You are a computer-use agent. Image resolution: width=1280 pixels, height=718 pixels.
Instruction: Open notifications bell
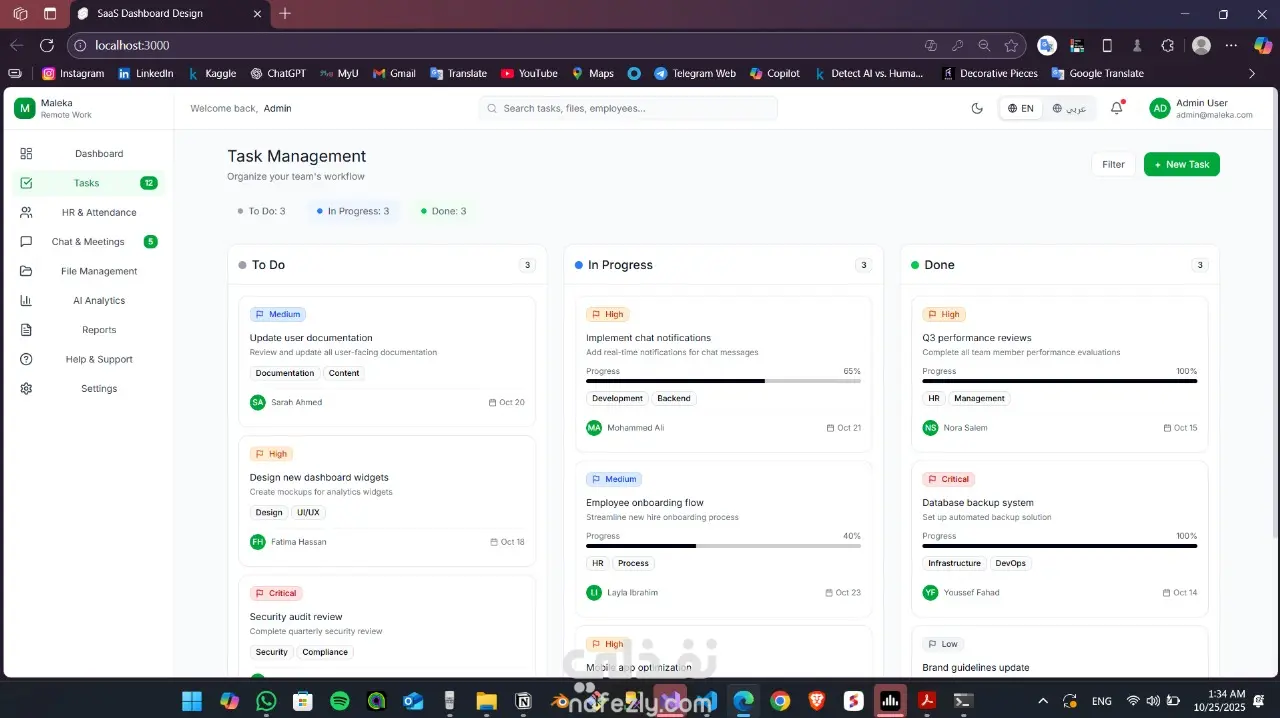tap(1117, 108)
